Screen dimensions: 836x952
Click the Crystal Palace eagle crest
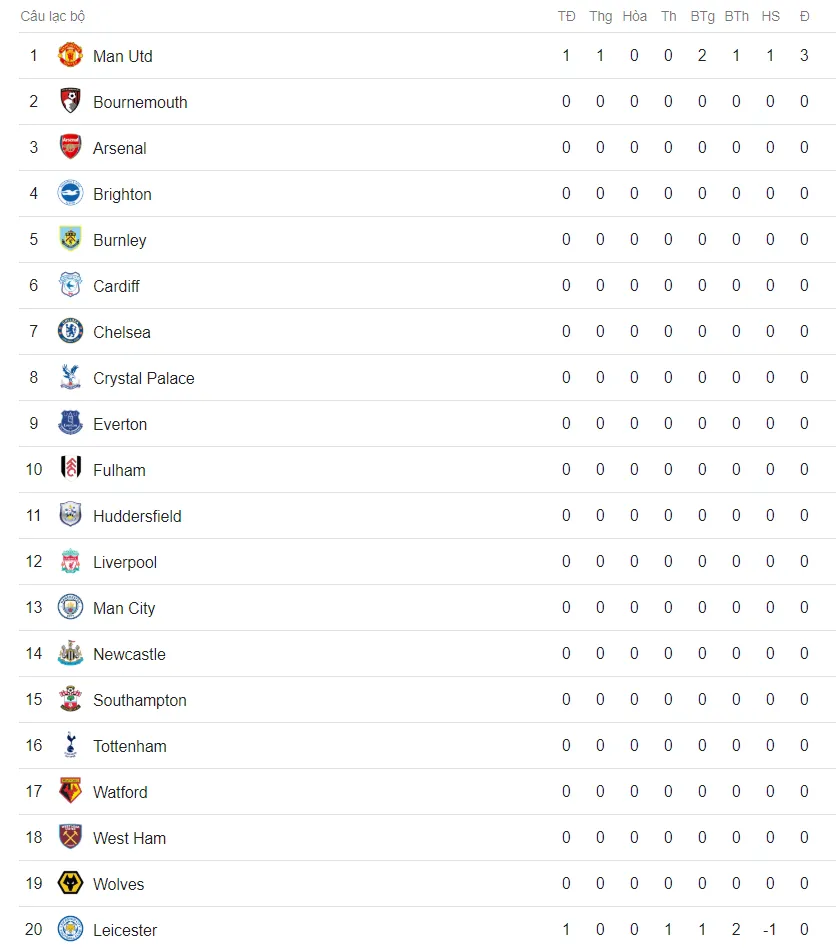70,377
